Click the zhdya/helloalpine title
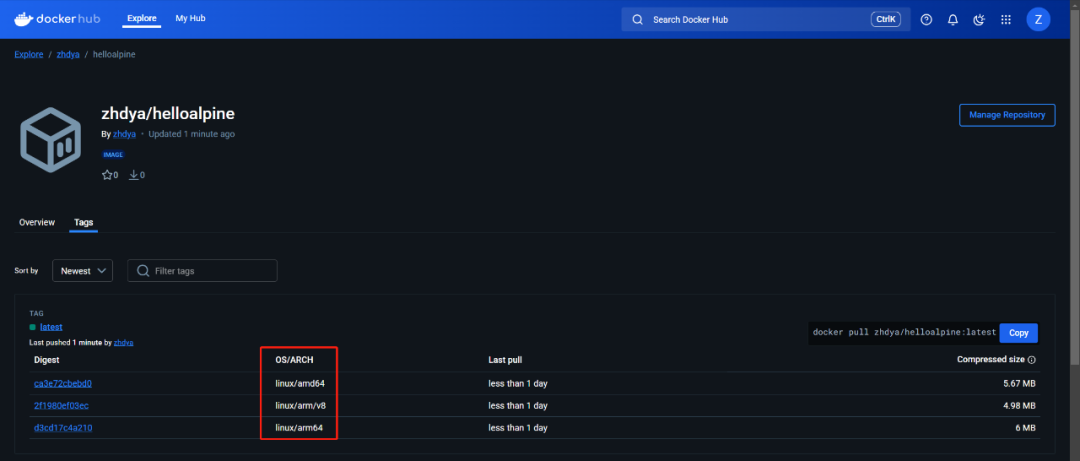The height and width of the screenshot is (461, 1080). [169, 114]
